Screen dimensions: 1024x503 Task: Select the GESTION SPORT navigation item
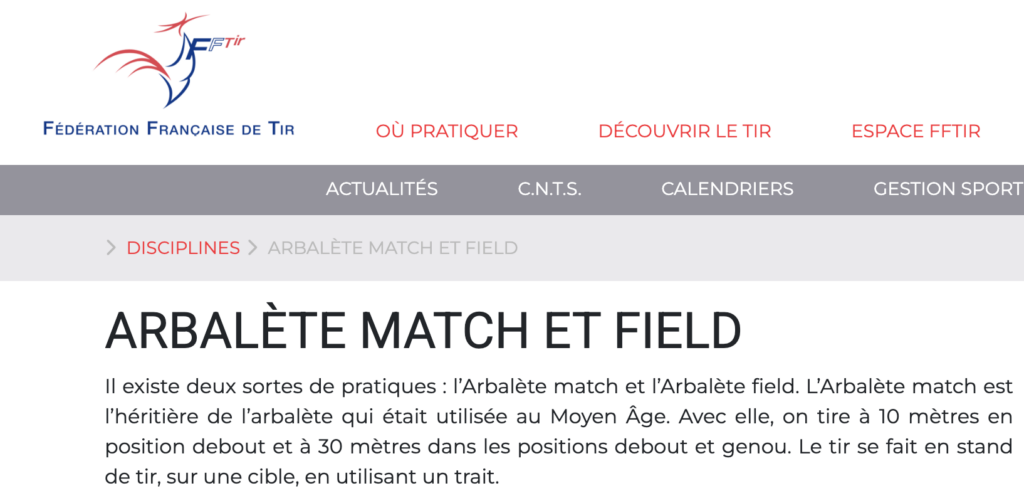pyautogui.click(x=947, y=189)
